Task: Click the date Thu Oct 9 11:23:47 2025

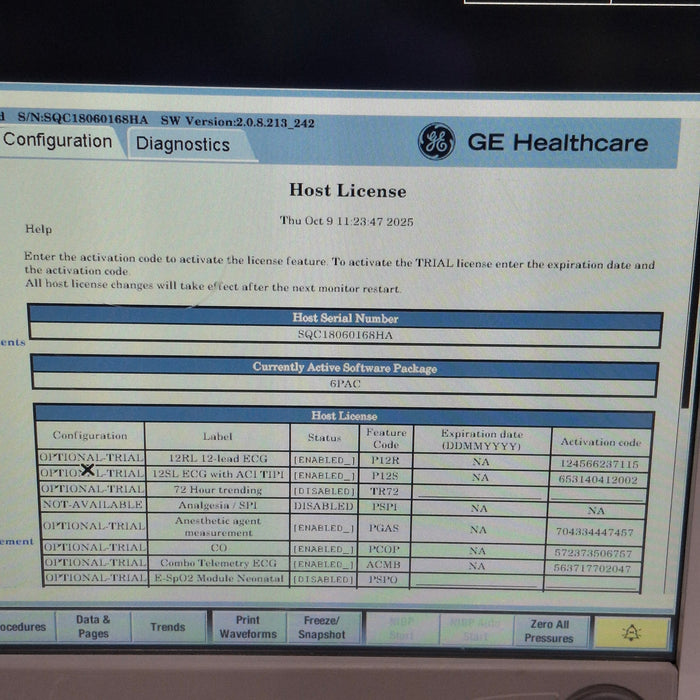Action: [346, 221]
